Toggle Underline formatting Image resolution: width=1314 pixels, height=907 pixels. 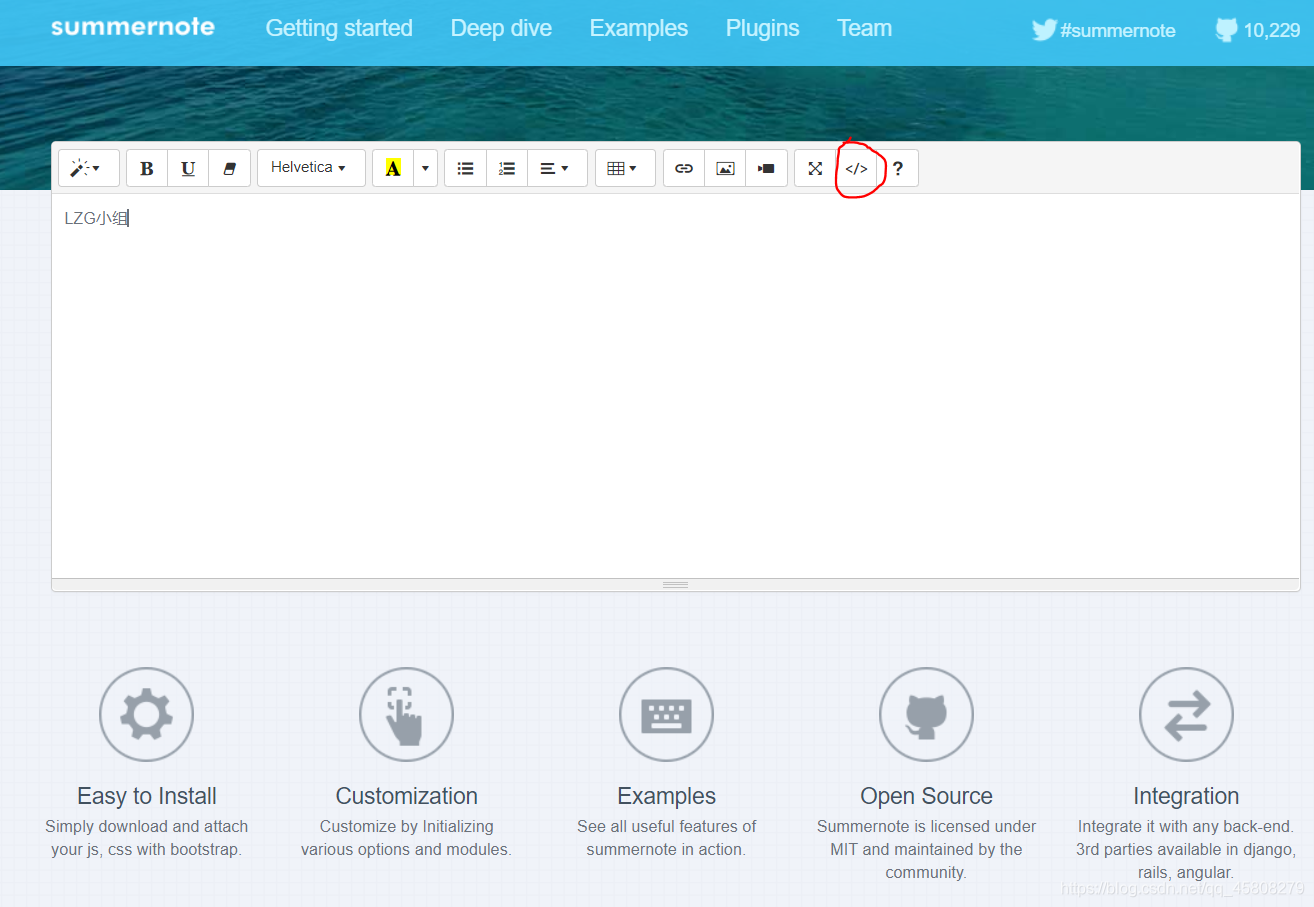188,168
